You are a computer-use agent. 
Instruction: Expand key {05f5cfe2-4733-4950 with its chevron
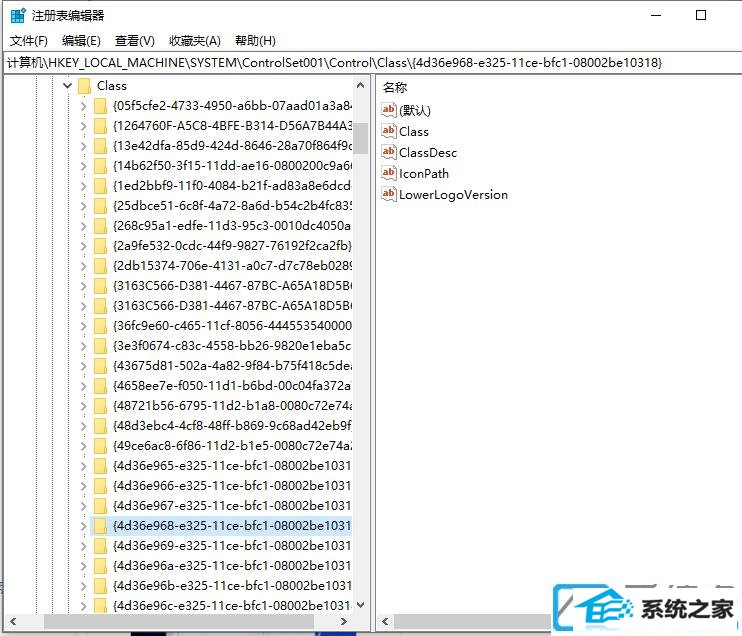(x=84, y=106)
